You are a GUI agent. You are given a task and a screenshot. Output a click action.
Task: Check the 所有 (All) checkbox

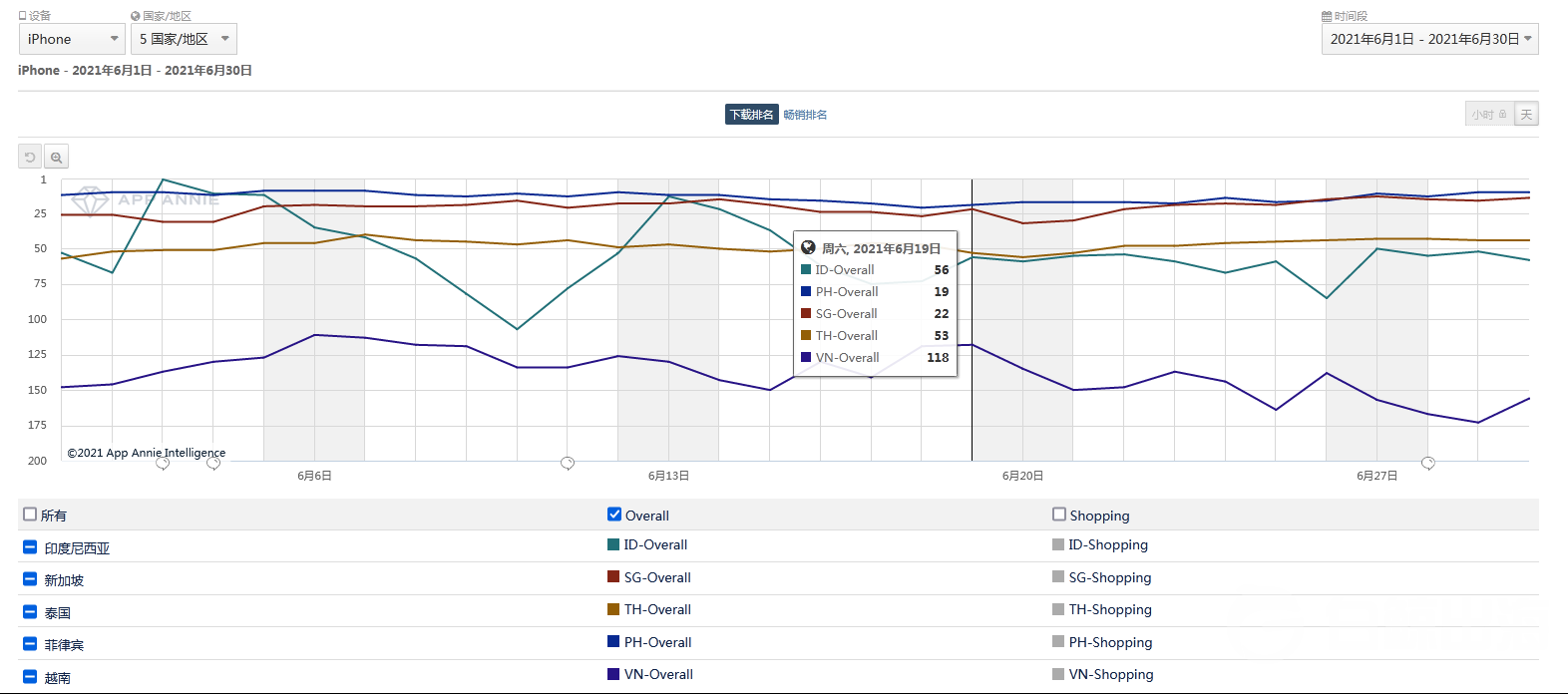tap(30, 516)
